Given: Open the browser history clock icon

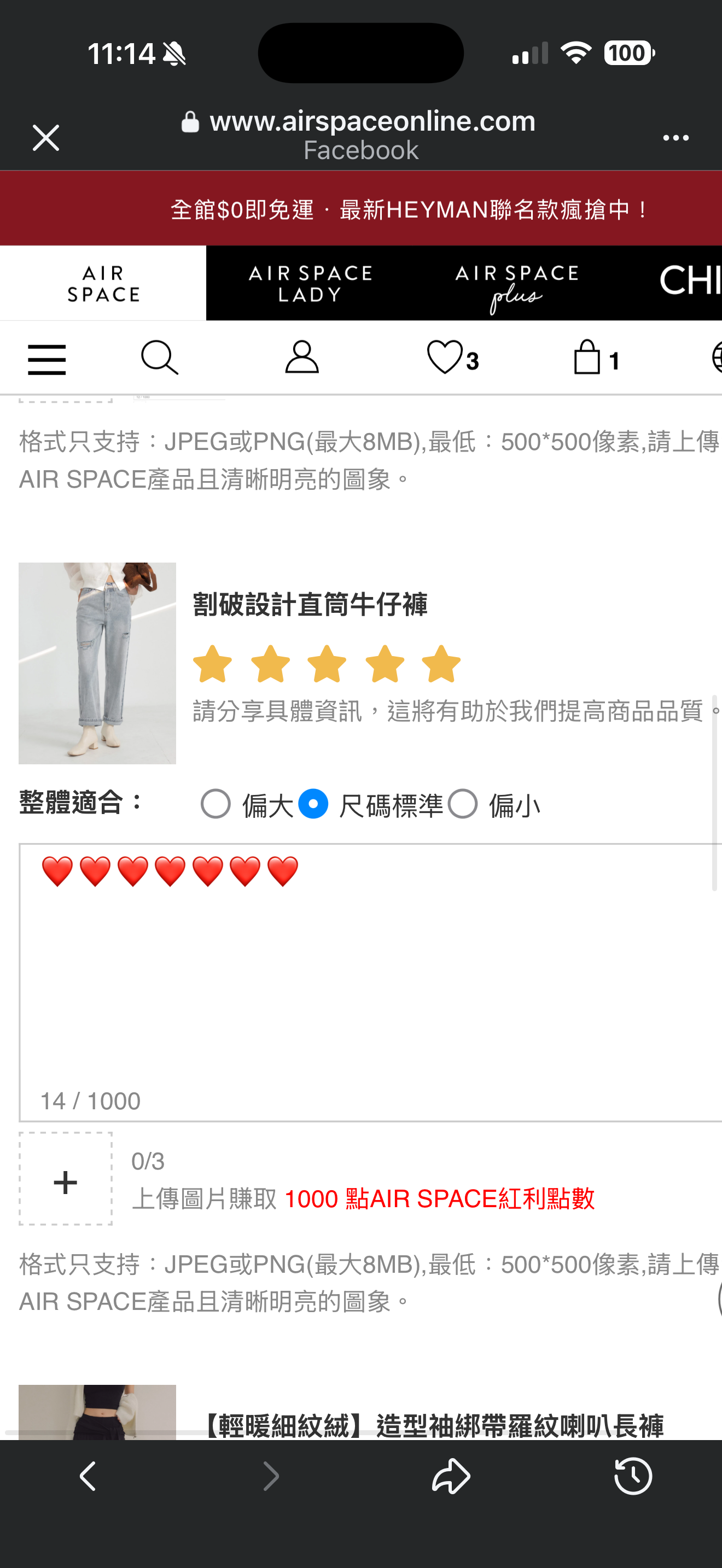Looking at the screenshot, I should click(x=633, y=1476).
